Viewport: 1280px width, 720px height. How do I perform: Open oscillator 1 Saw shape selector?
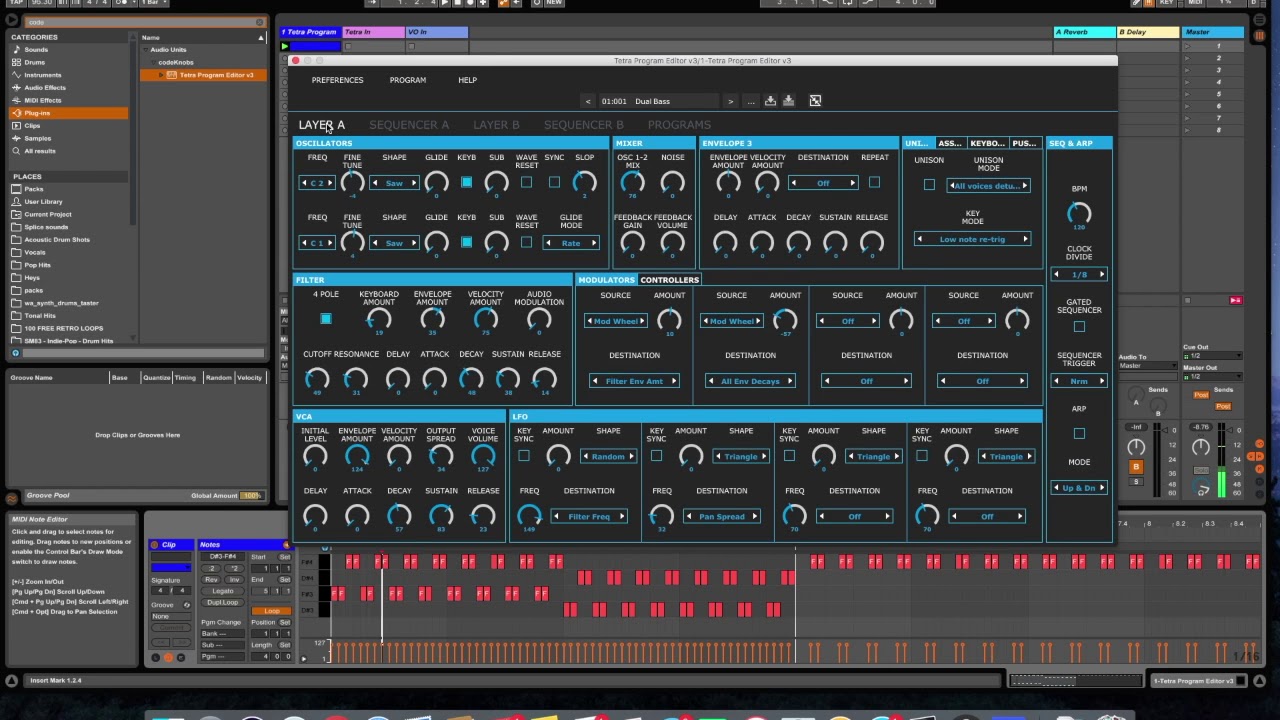[x=394, y=183]
